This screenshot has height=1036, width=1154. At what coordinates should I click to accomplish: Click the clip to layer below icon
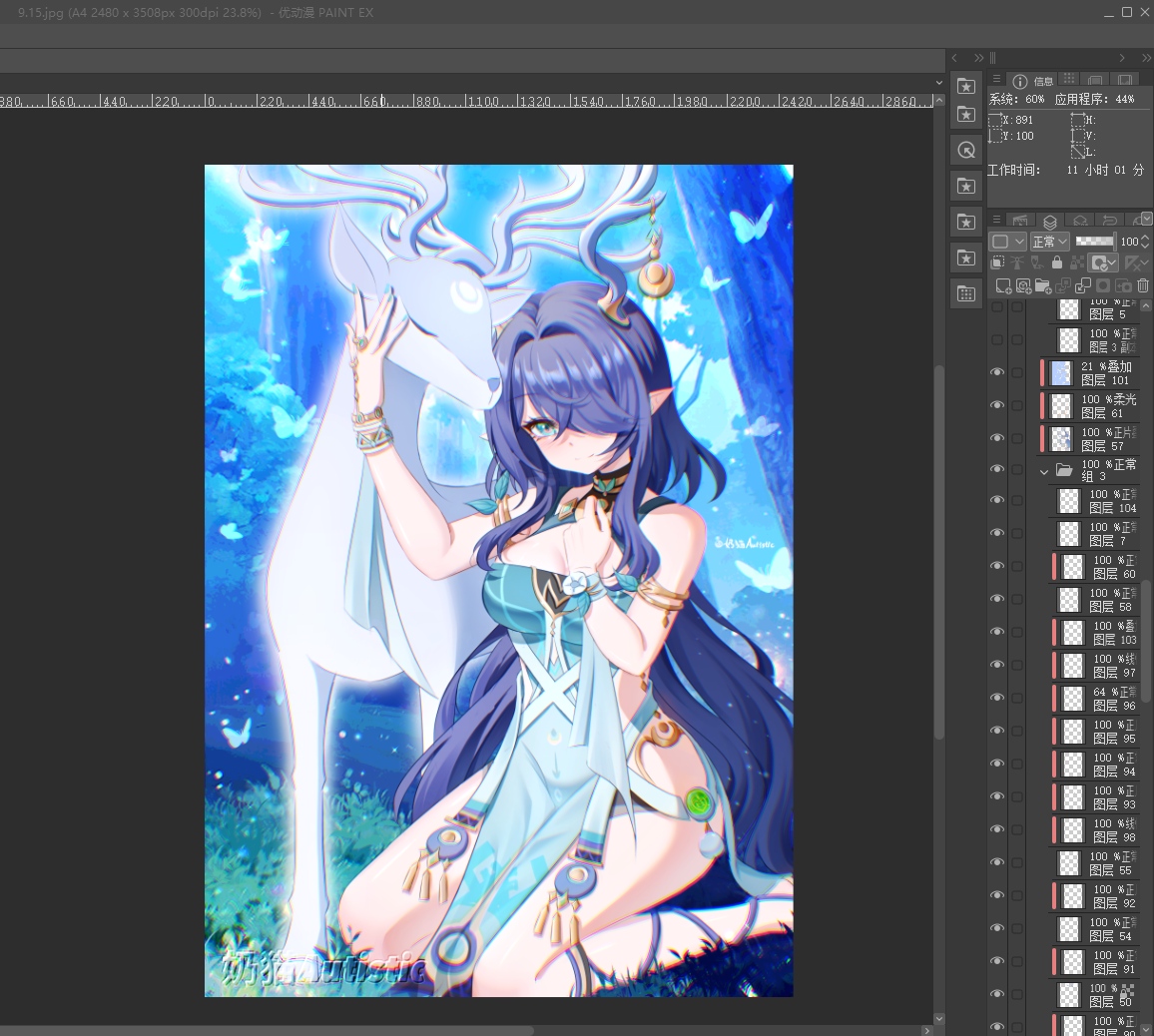pyautogui.click(x=997, y=261)
